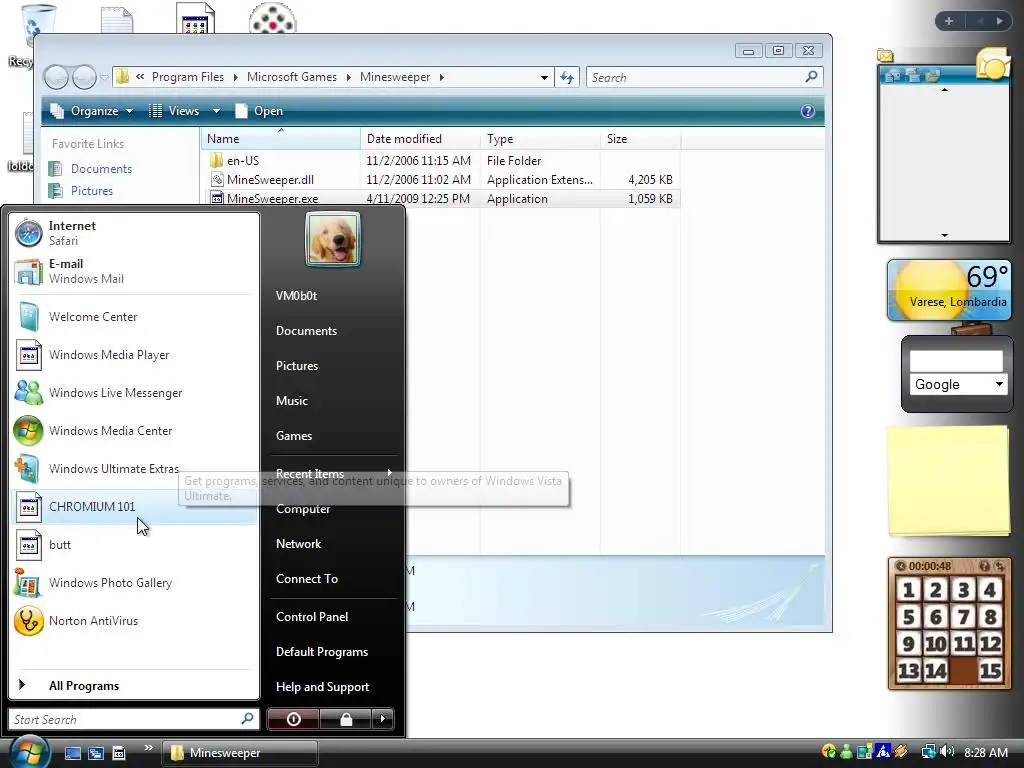The image size is (1024, 768).
Task: Open Help and Support
Action: point(334,687)
